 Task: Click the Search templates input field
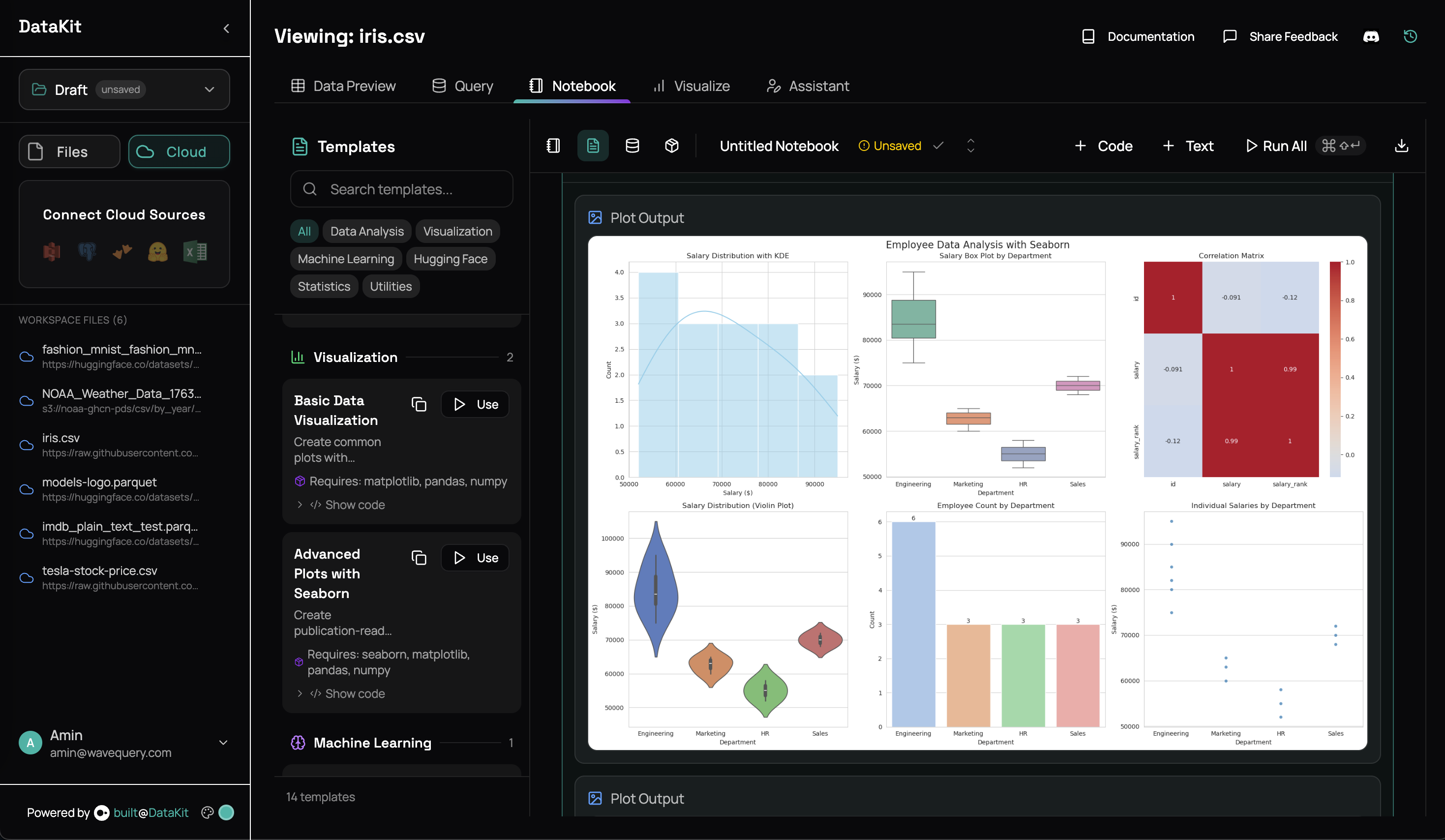tap(401, 189)
